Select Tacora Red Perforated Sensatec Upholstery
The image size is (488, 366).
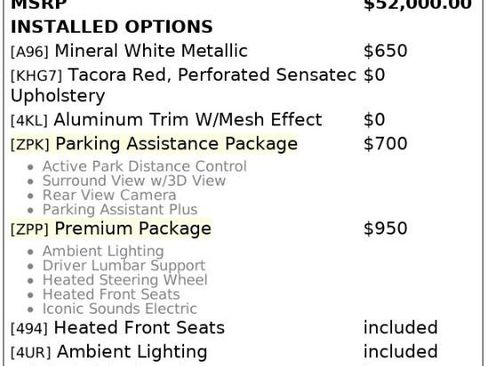pos(184,85)
